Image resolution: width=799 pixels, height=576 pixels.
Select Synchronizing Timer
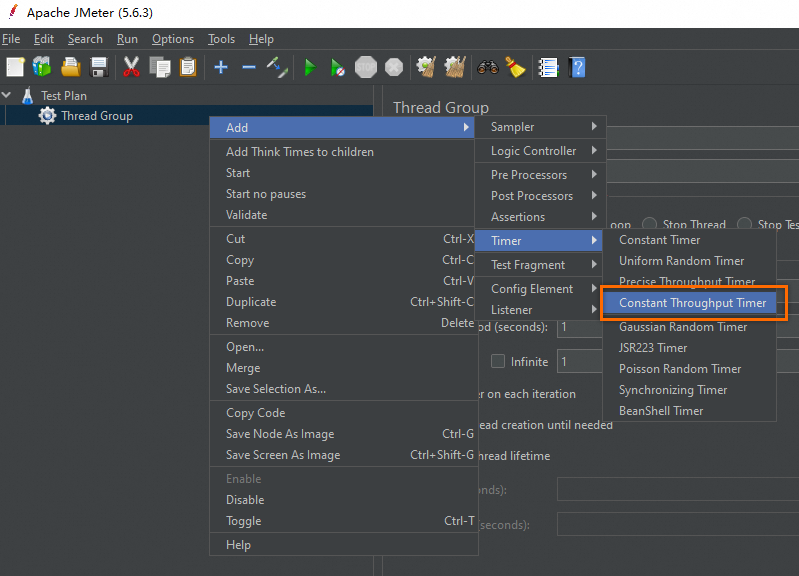689,390
